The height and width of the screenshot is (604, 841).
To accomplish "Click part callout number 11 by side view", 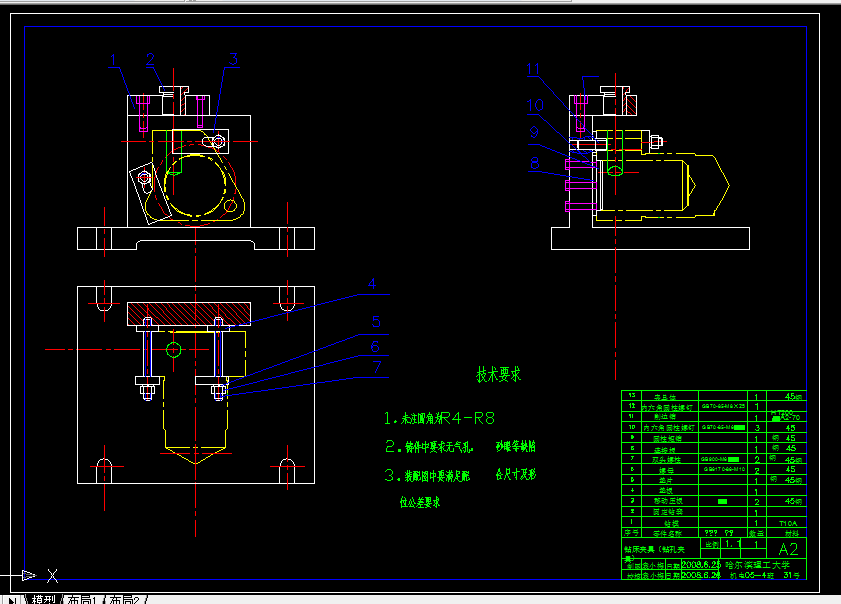I will pos(533,69).
